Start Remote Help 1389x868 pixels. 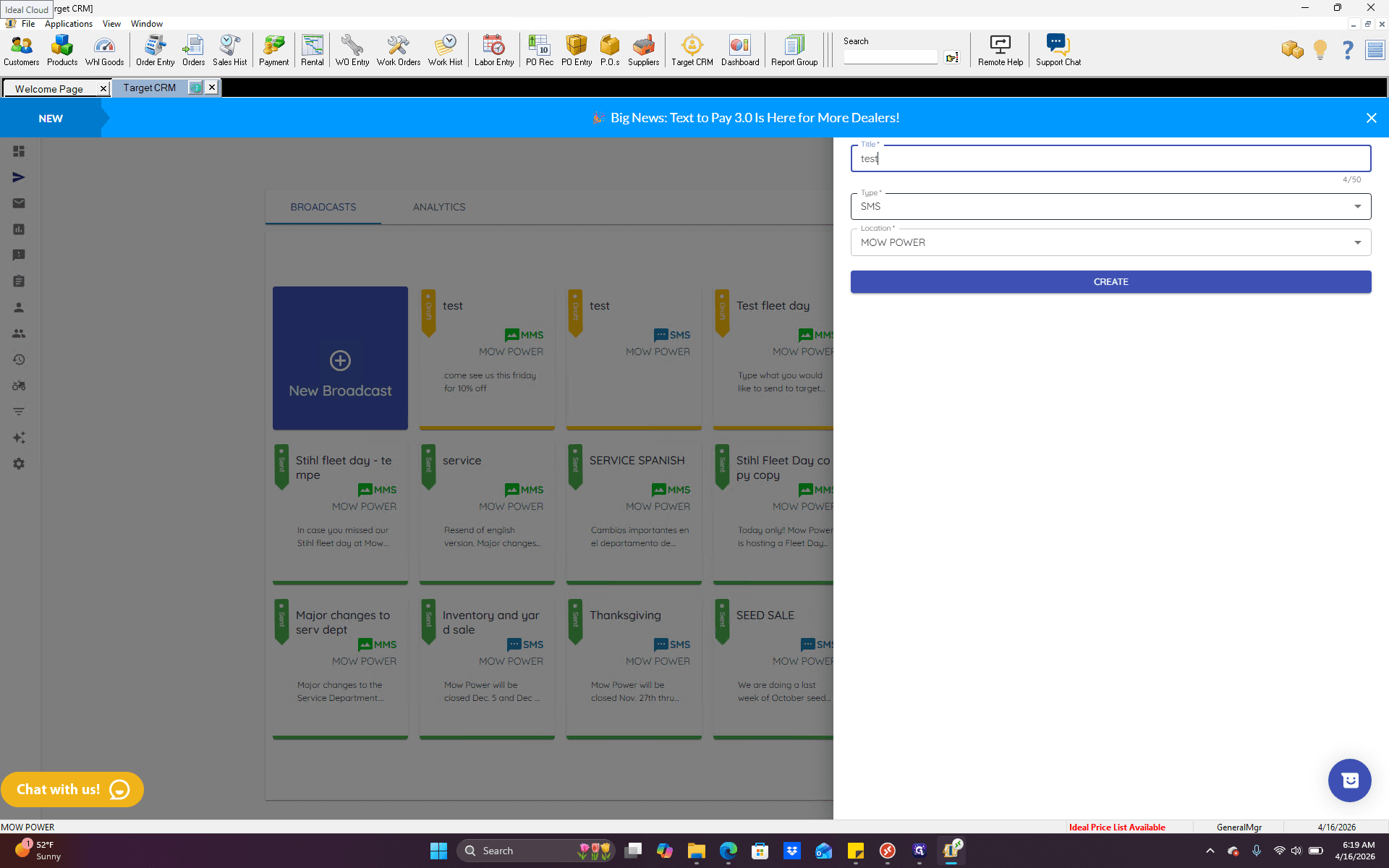[1001, 51]
